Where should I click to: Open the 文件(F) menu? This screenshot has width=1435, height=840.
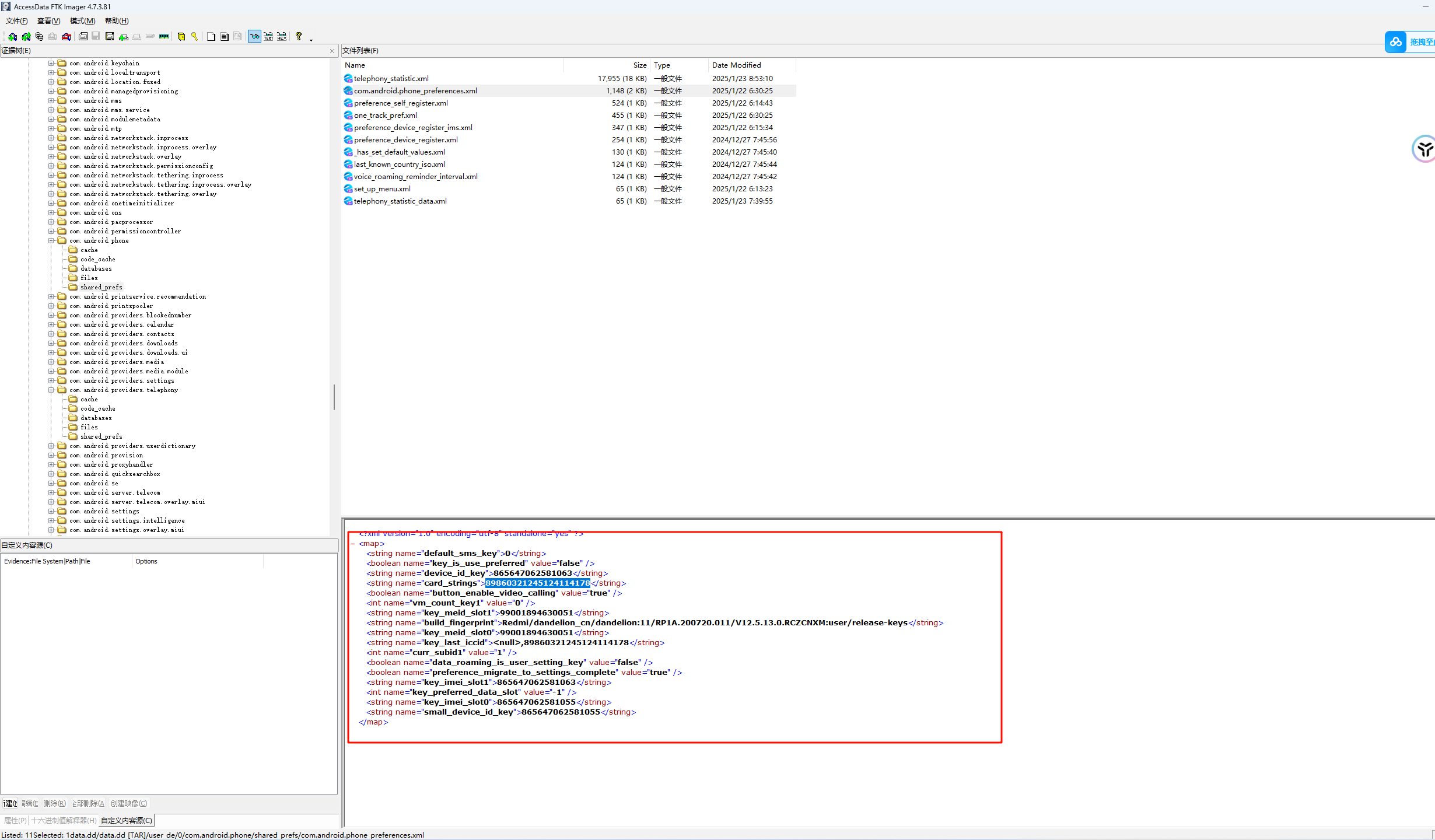[x=16, y=21]
